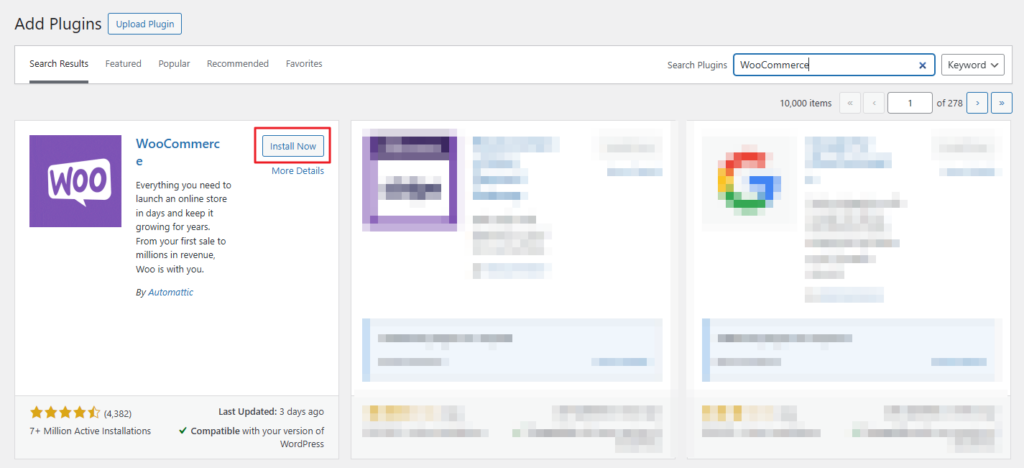Go to the next results page
This screenshot has width=1024, height=468.
pos(977,103)
